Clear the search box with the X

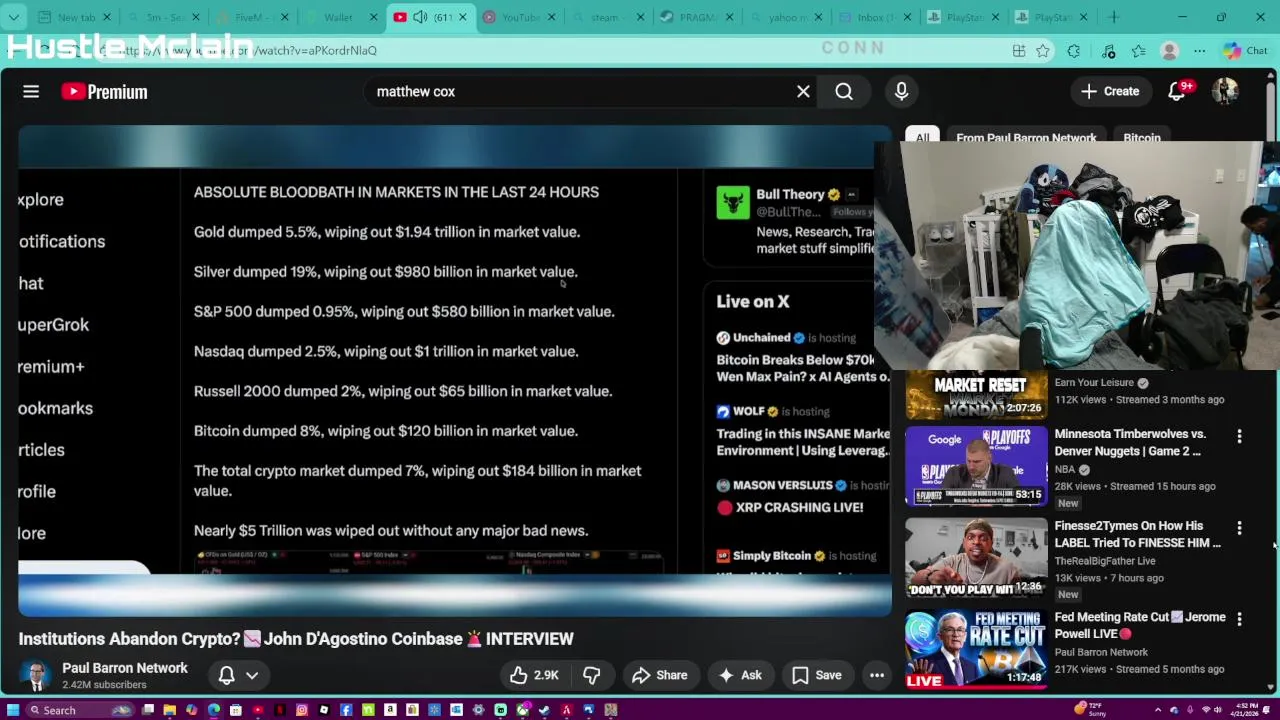(x=803, y=91)
